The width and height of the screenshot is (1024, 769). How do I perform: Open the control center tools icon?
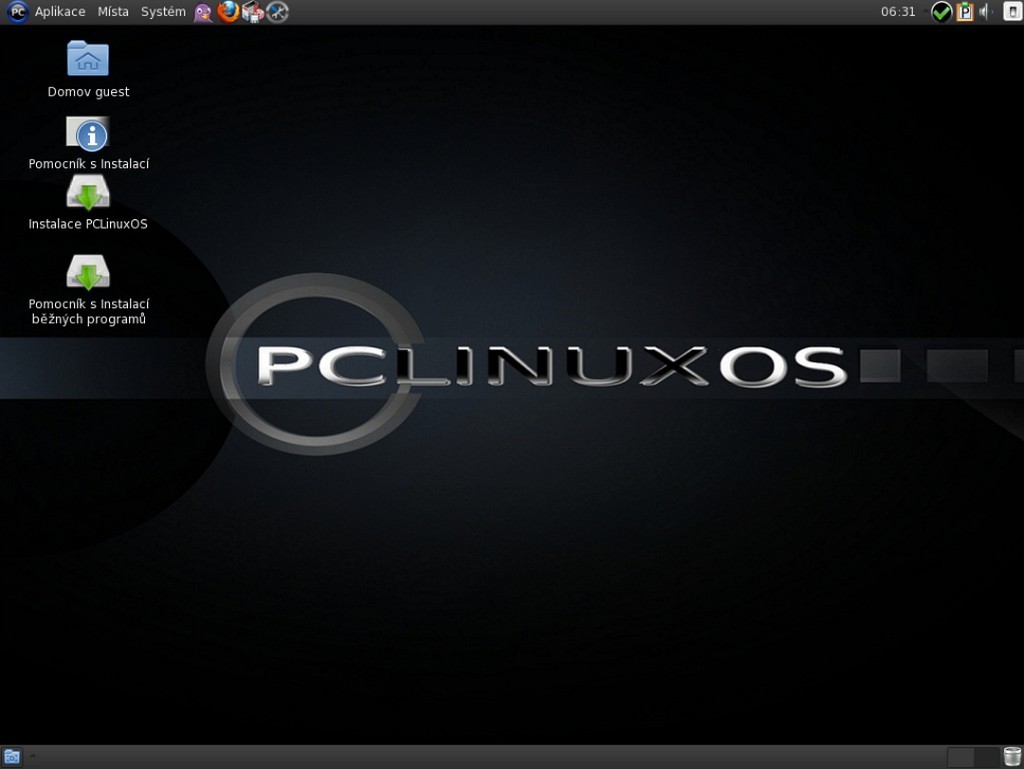[278, 12]
